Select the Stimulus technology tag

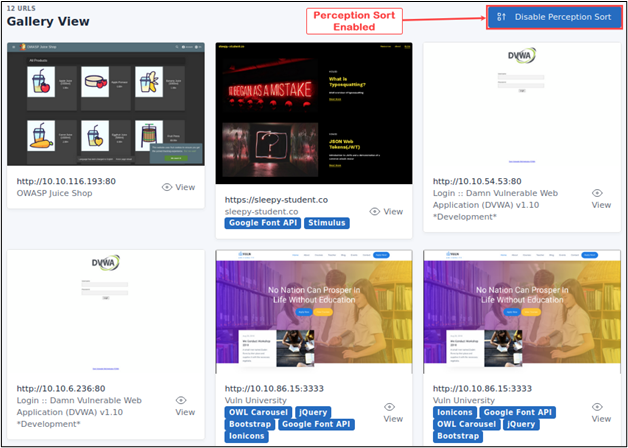click(x=326, y=223)
